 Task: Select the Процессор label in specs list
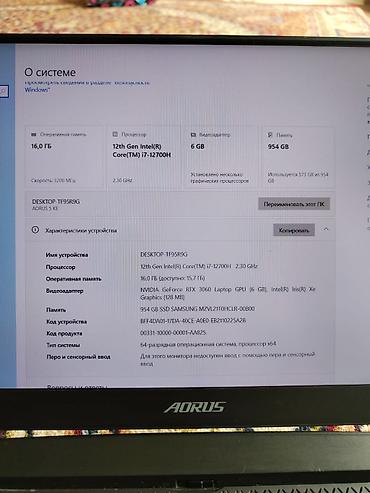tap(60, 267)
